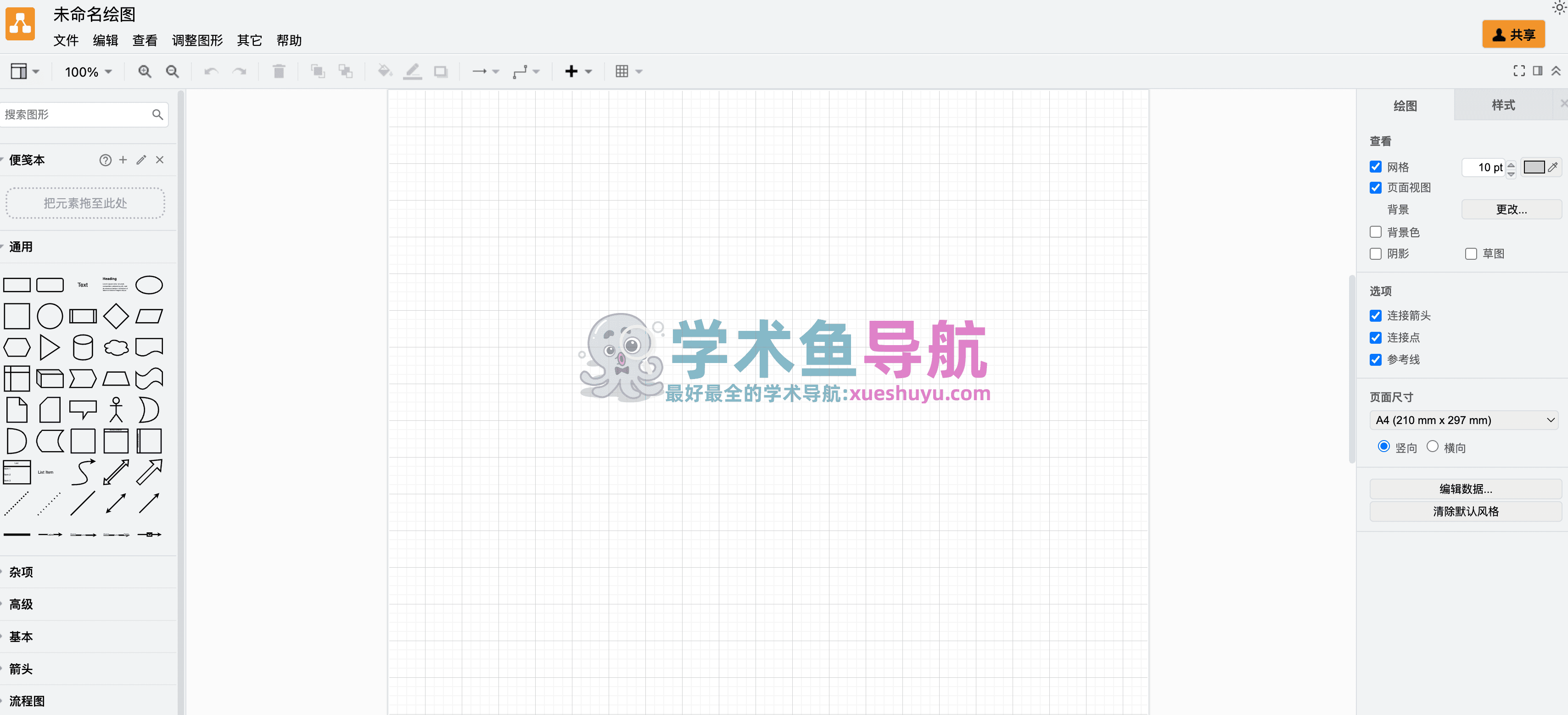Click the 共享 share button
Image resolution: width=1568 pixels, height=715 pixels.
pos(1513,35)
